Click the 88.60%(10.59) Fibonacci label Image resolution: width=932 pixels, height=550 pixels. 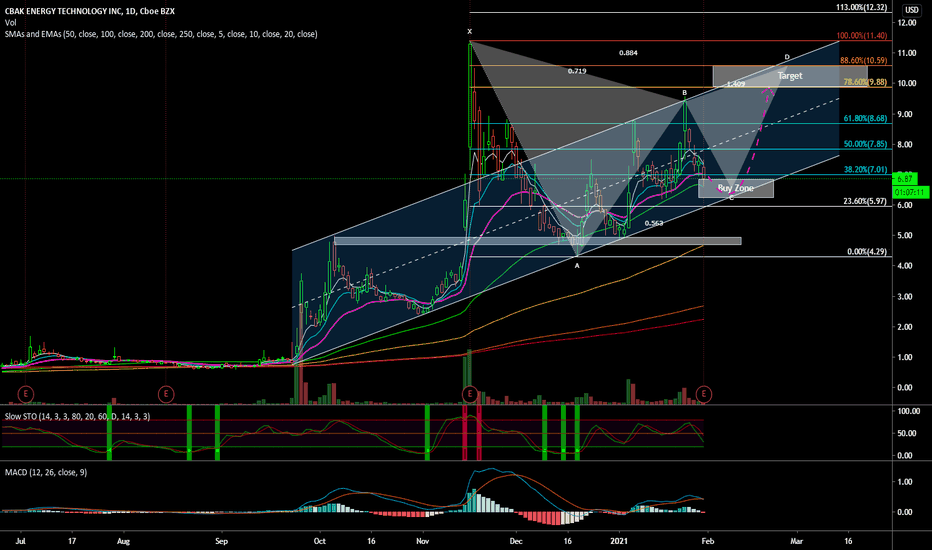864,61
